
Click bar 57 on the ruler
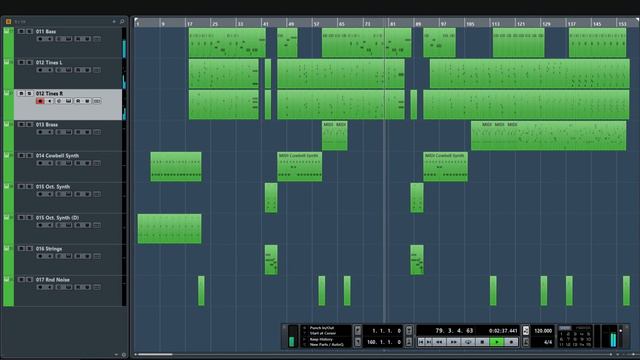click(x=316, y=24)
